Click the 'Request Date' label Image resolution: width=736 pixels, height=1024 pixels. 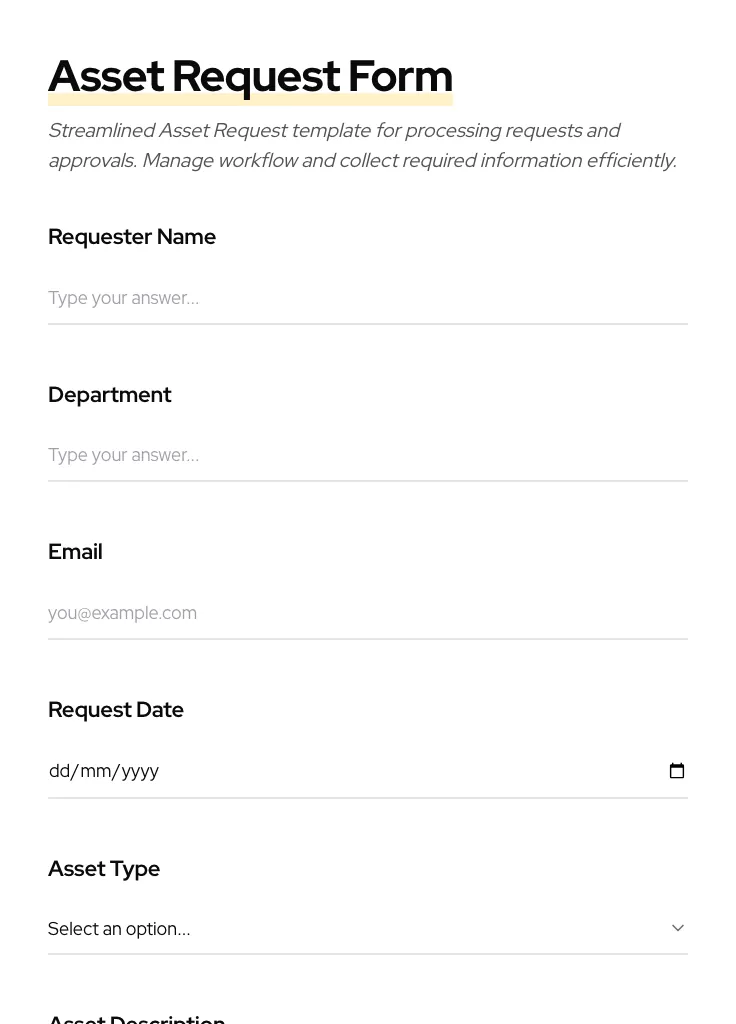pyautogui.click(x=116, y=710)
